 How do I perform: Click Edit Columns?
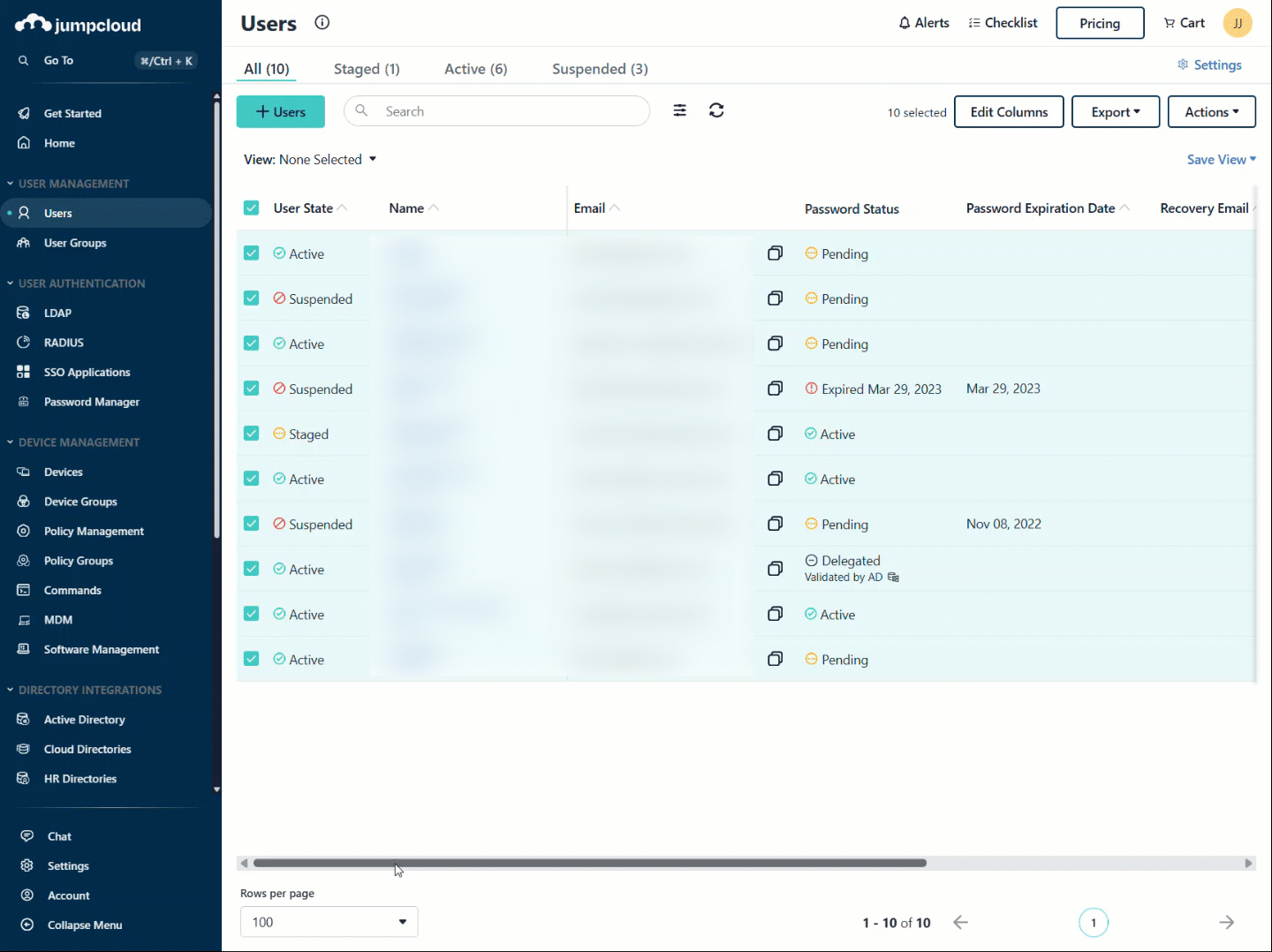(1009, 112)
